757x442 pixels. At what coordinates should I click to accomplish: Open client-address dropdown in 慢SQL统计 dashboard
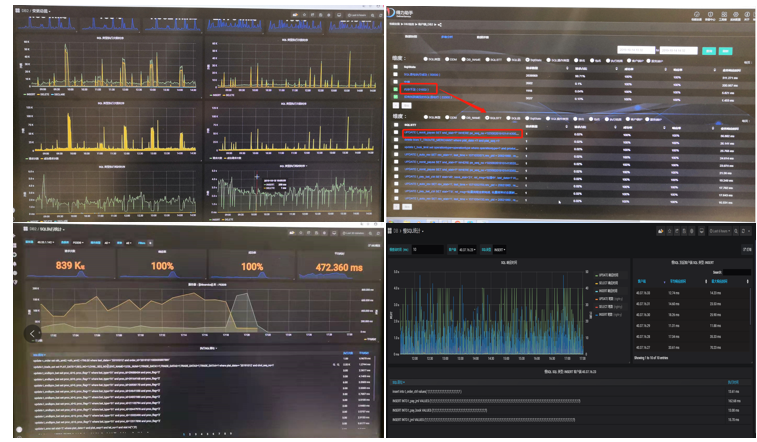pos(466,249)
